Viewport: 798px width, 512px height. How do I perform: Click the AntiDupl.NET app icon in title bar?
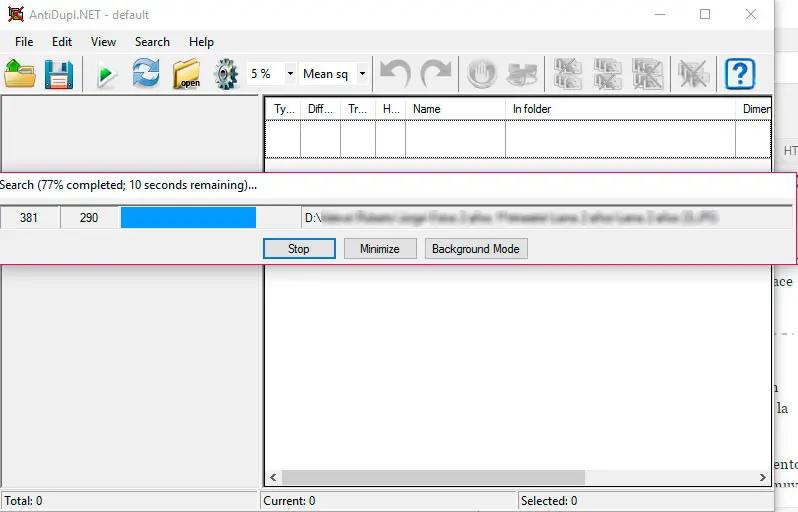16,14
